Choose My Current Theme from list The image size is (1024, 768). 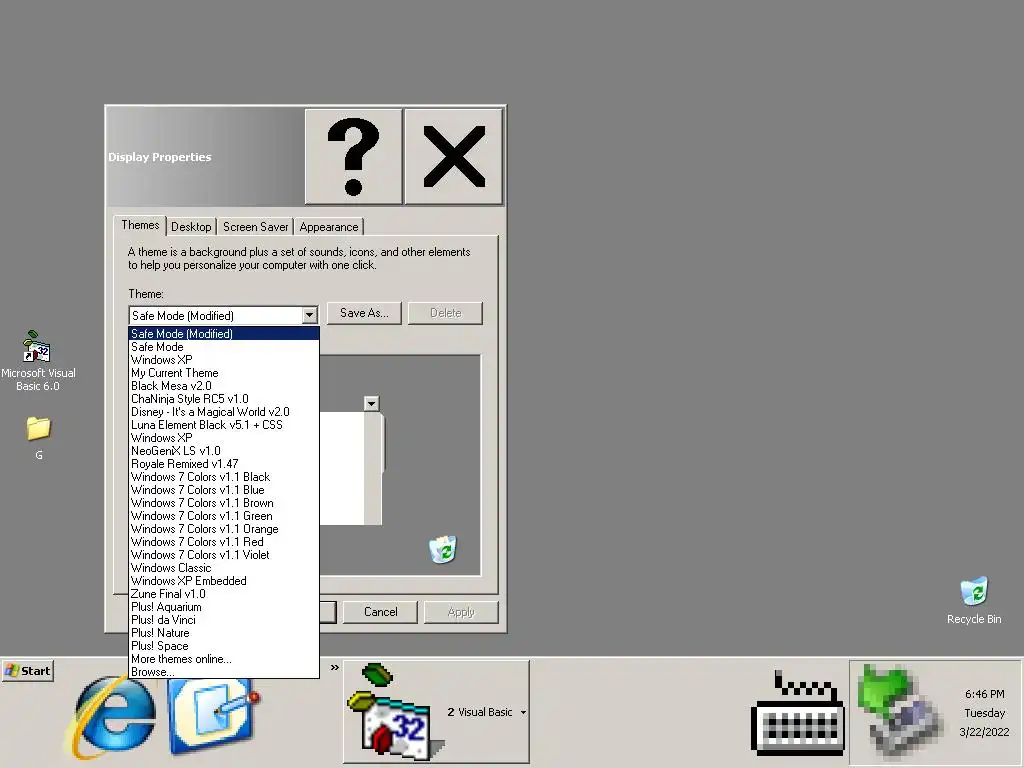224,373
